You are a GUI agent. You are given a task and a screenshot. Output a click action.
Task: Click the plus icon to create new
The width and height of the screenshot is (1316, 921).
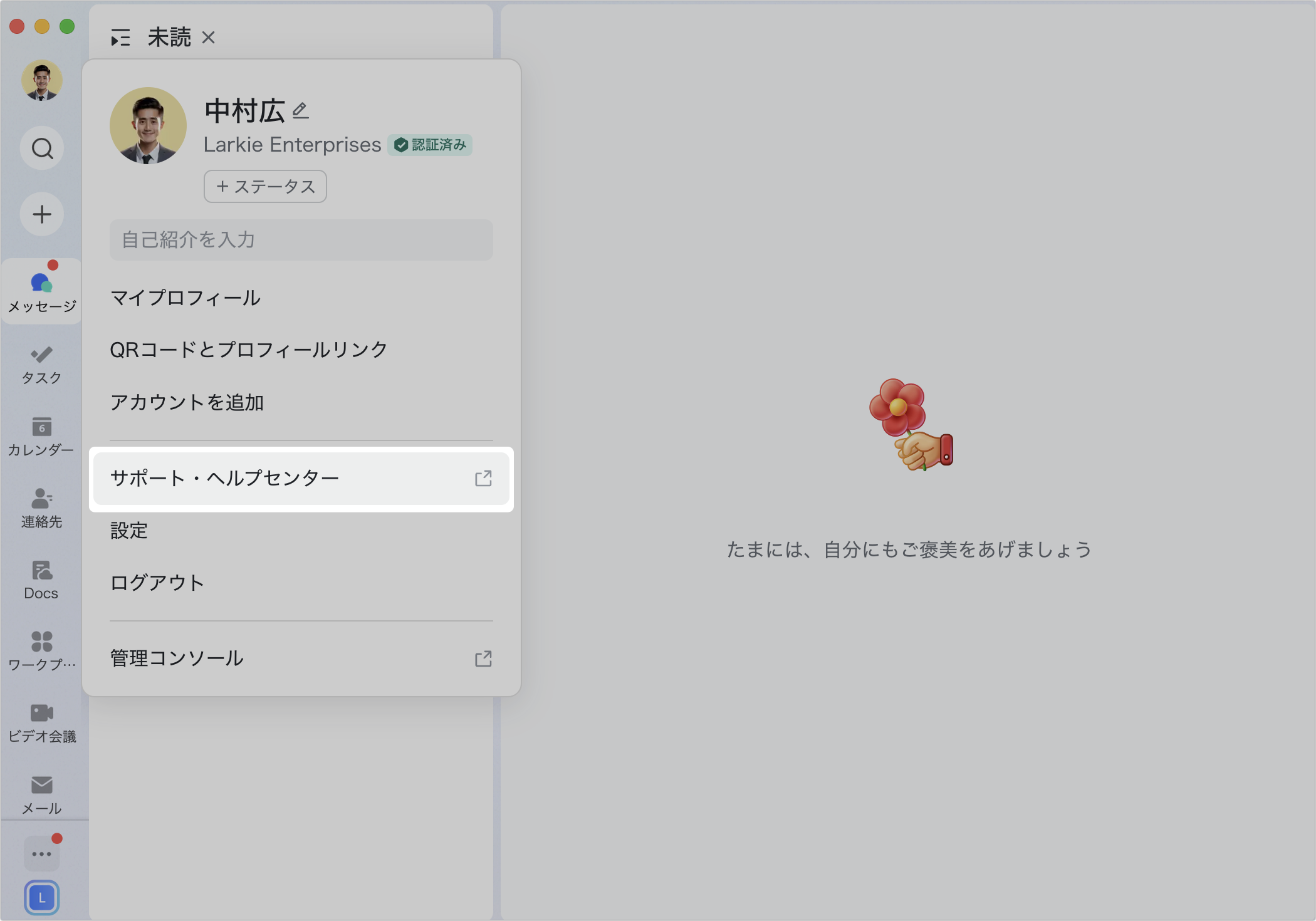tap(41, 214)
